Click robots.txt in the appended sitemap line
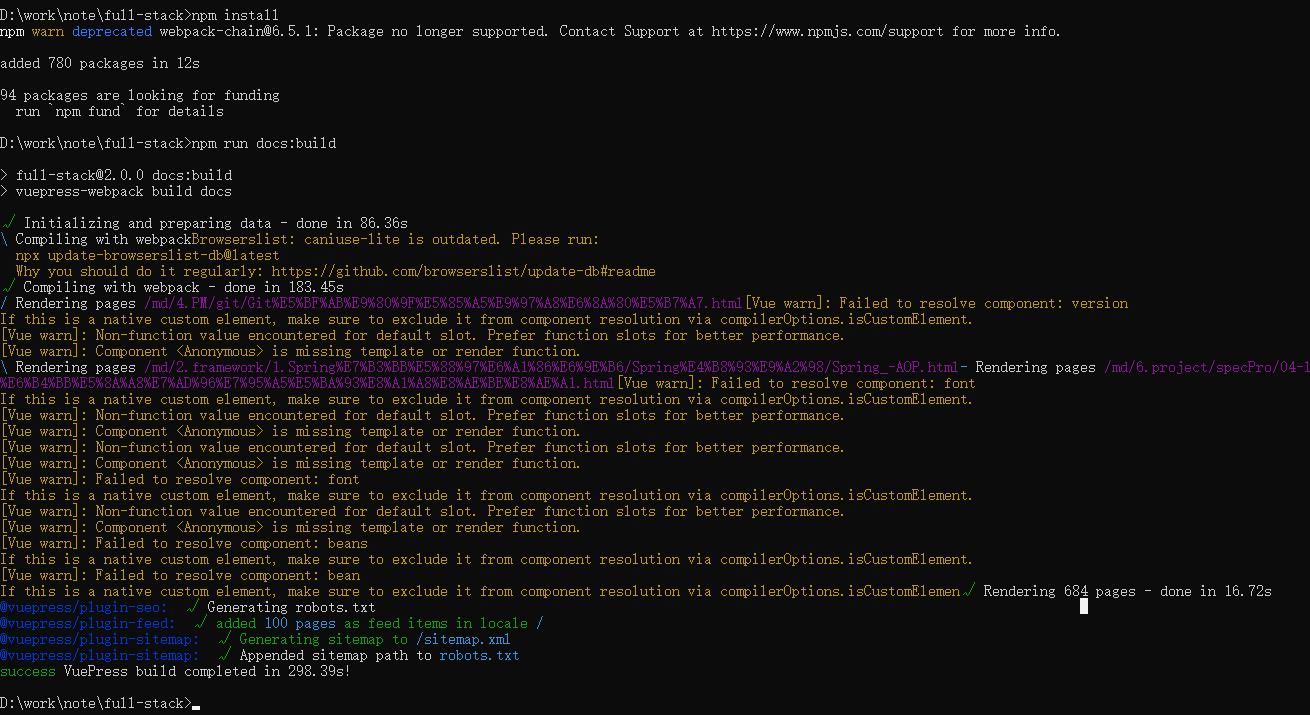The image size is (1310, 715). 479,655
